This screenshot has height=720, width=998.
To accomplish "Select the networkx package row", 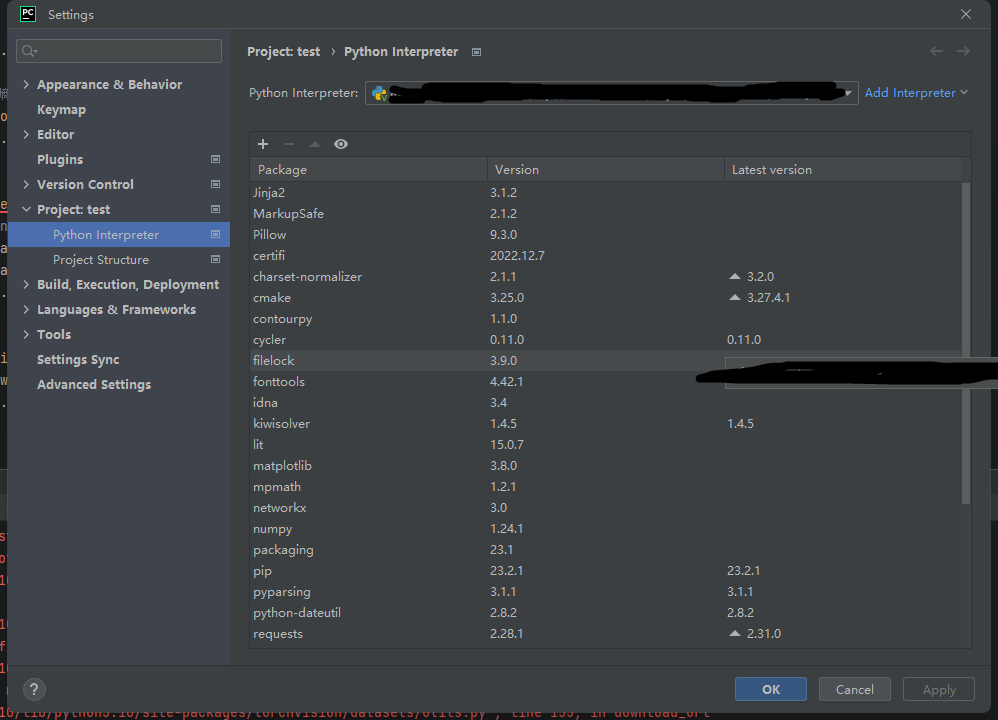I will point(605,507).
